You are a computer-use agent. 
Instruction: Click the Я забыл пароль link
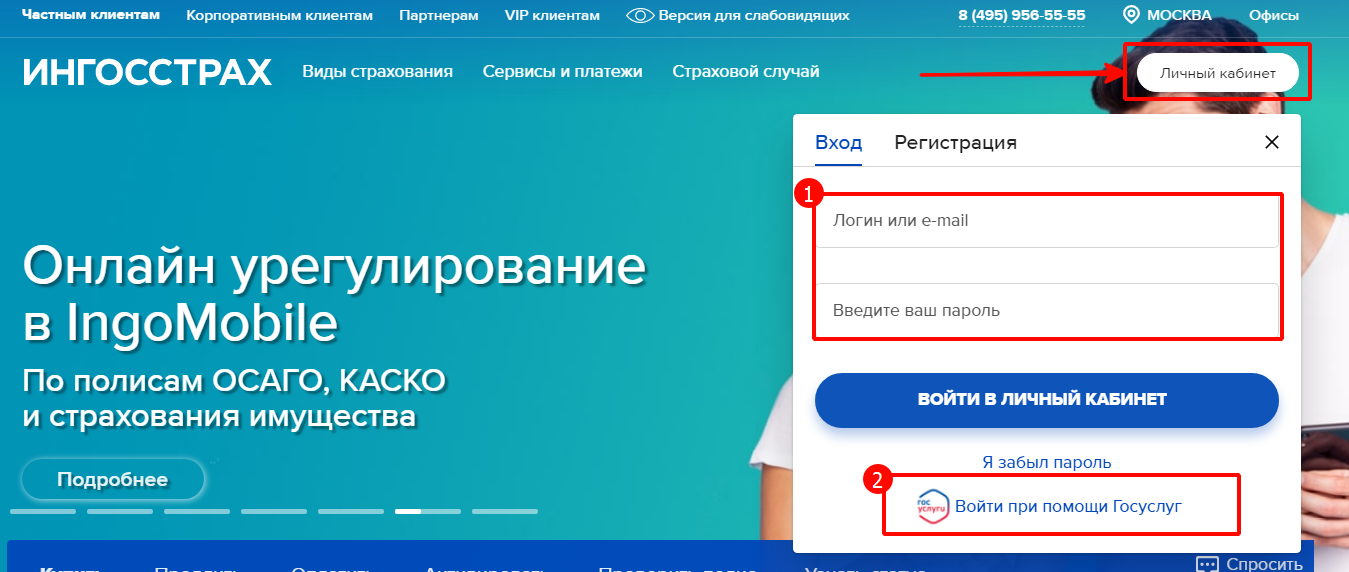[x=1047, y=463]
